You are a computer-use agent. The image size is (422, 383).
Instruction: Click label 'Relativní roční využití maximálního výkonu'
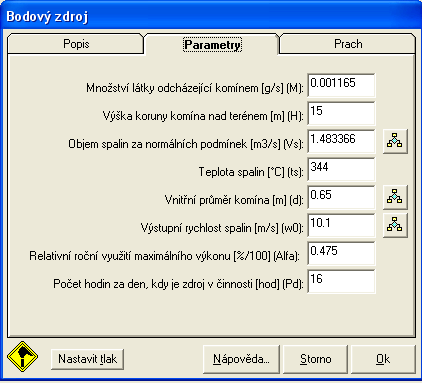130,256
